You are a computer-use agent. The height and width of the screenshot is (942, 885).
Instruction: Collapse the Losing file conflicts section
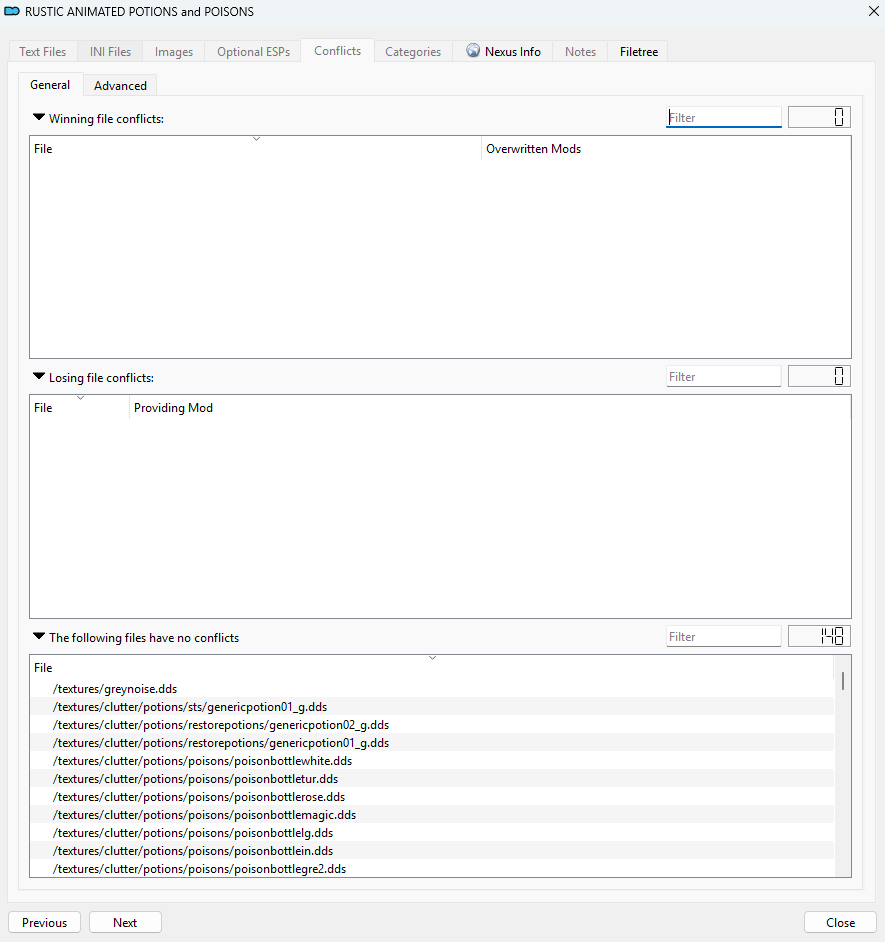coord(39,377)
